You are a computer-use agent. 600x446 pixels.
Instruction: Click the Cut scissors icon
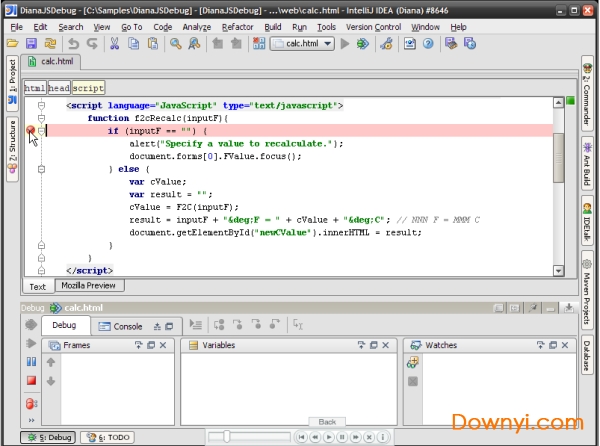pyautogui.click(x=114, y=44)
